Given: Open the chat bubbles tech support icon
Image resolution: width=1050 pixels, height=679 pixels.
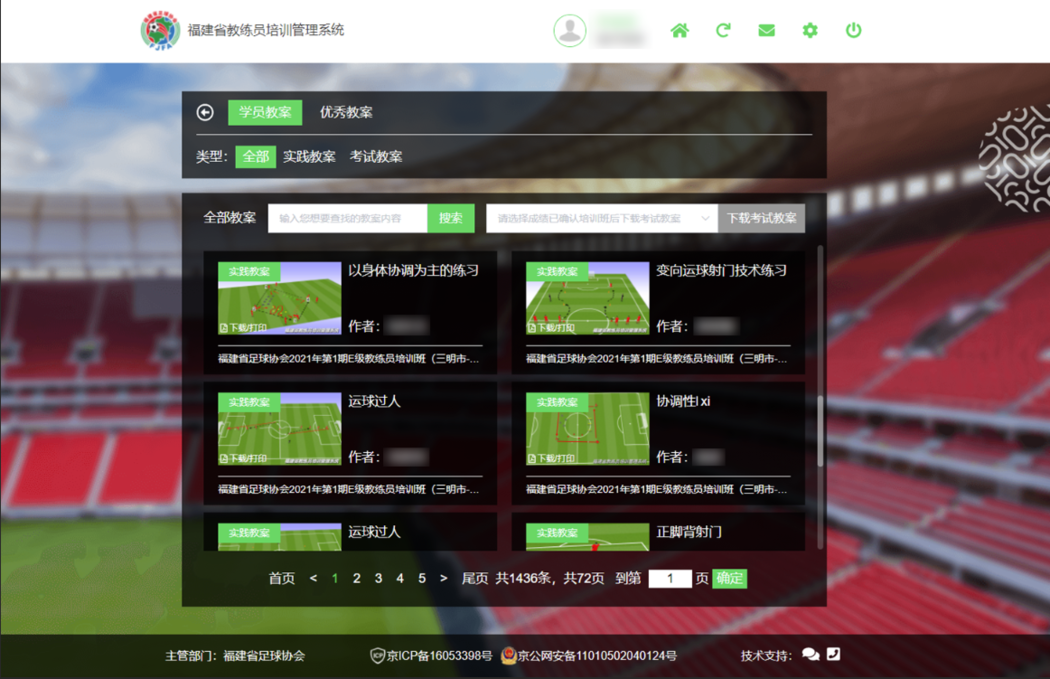Looking at the screenshot, I should point(810,654).
